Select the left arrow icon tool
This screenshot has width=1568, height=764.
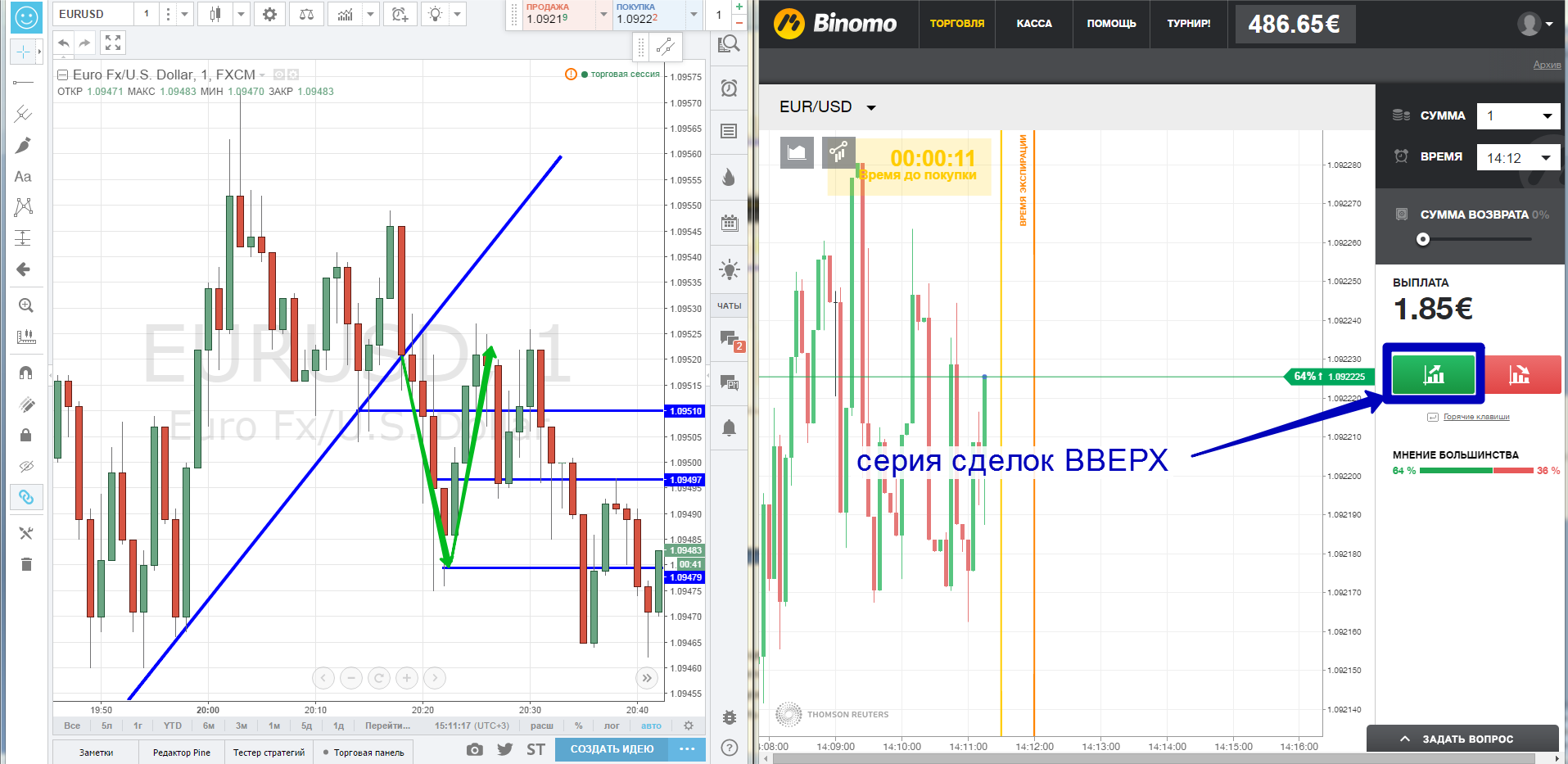click(23, 269)
